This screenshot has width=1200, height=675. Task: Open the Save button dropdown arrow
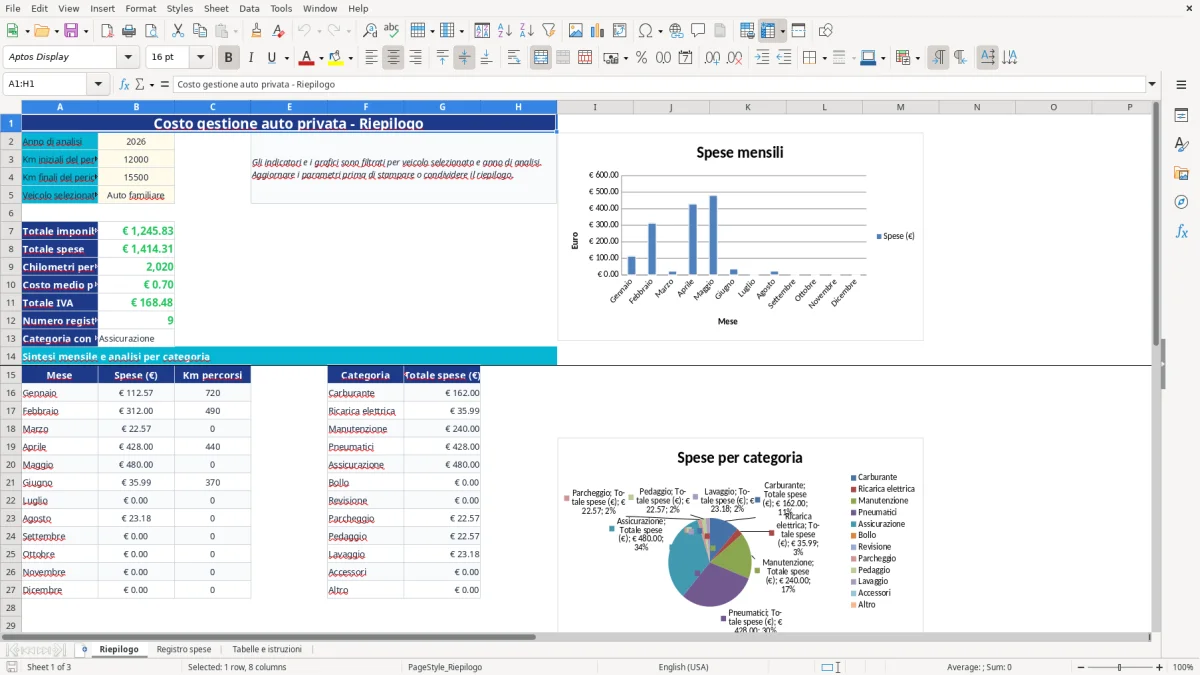click(x=86, y=31)
